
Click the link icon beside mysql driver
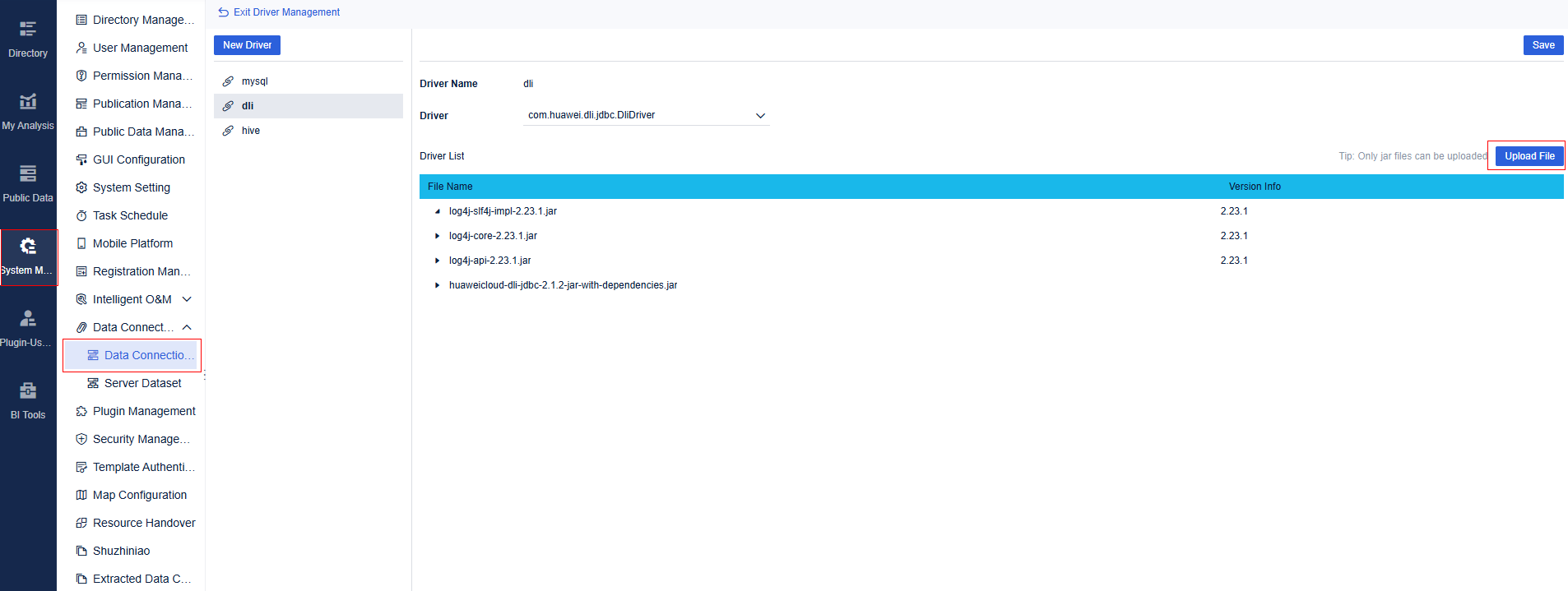pyautogui.click(x=228, y=81)
